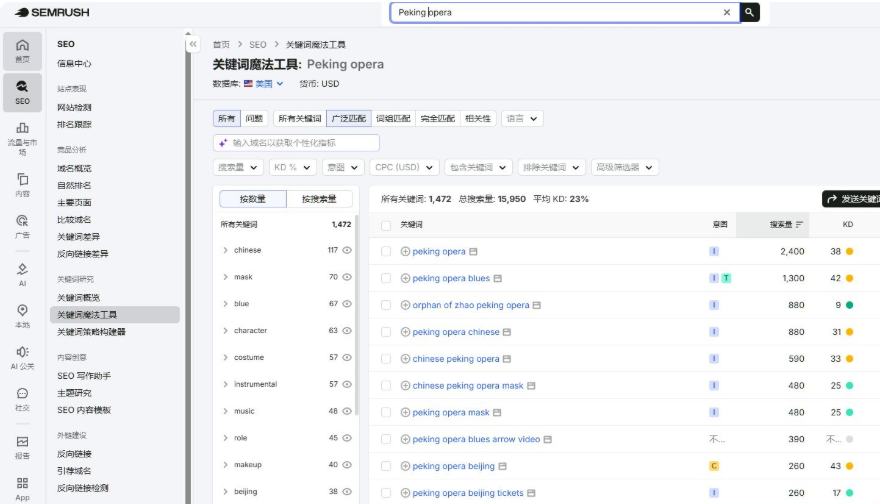The height and width of the screenshot is (504, 880).
Task: Click the orange KD dot for peking opera blues row
Action: (849, 278)
